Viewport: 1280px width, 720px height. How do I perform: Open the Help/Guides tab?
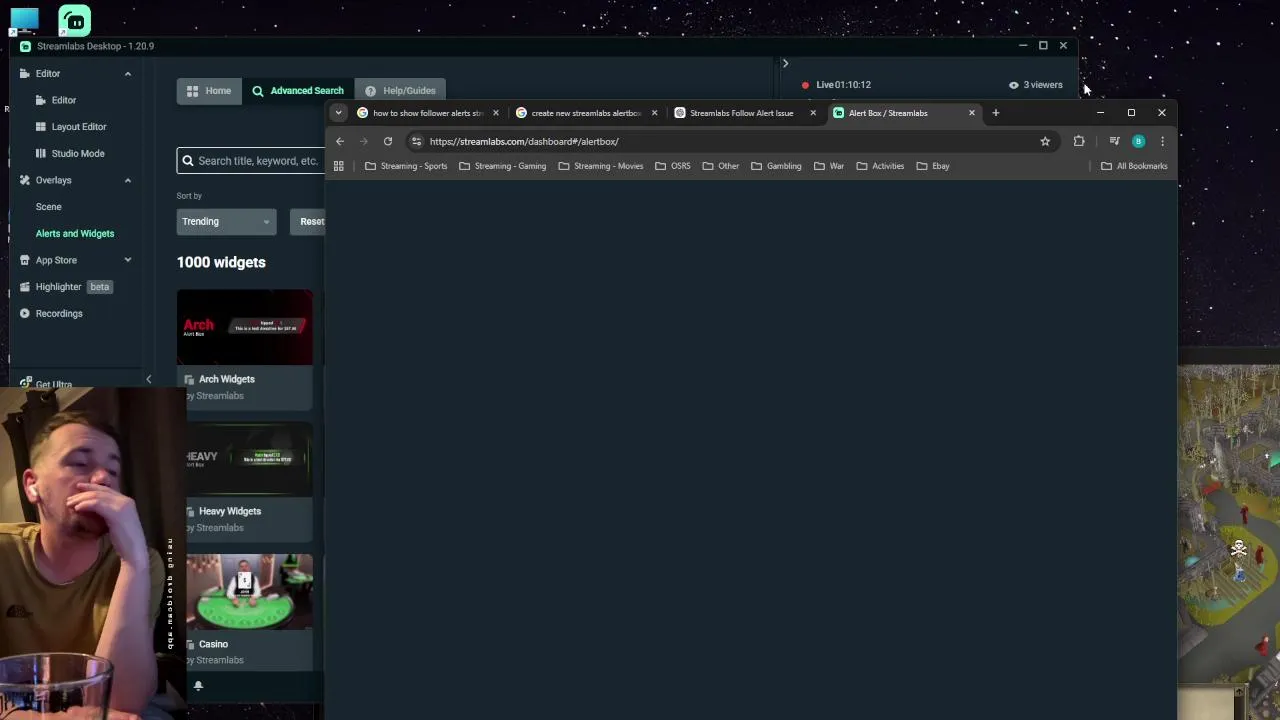pos(400,91)
